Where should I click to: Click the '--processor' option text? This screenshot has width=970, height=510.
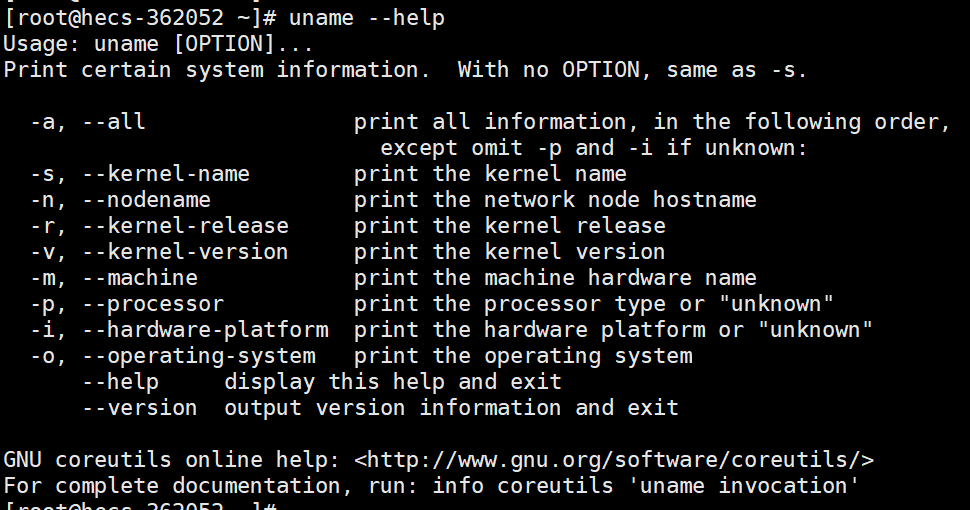tap(152, 304)
